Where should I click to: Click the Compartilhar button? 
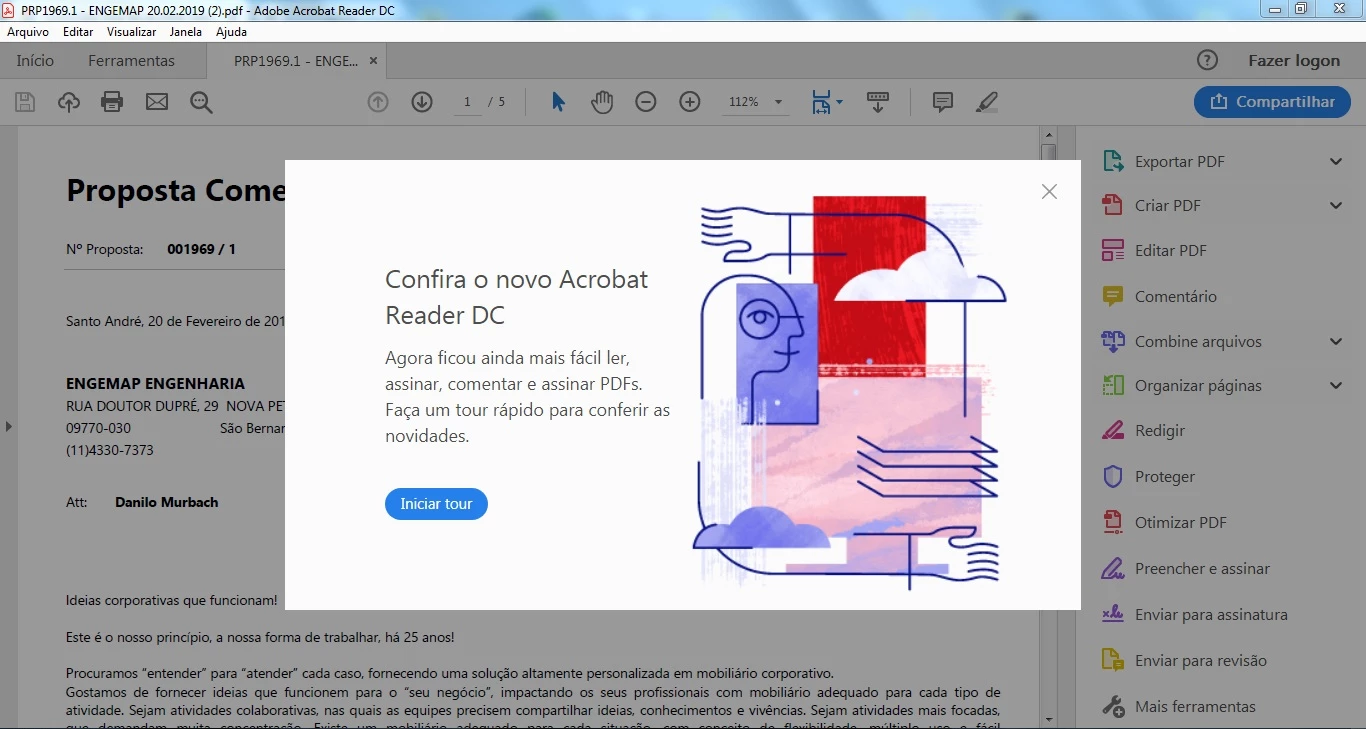1272,102
